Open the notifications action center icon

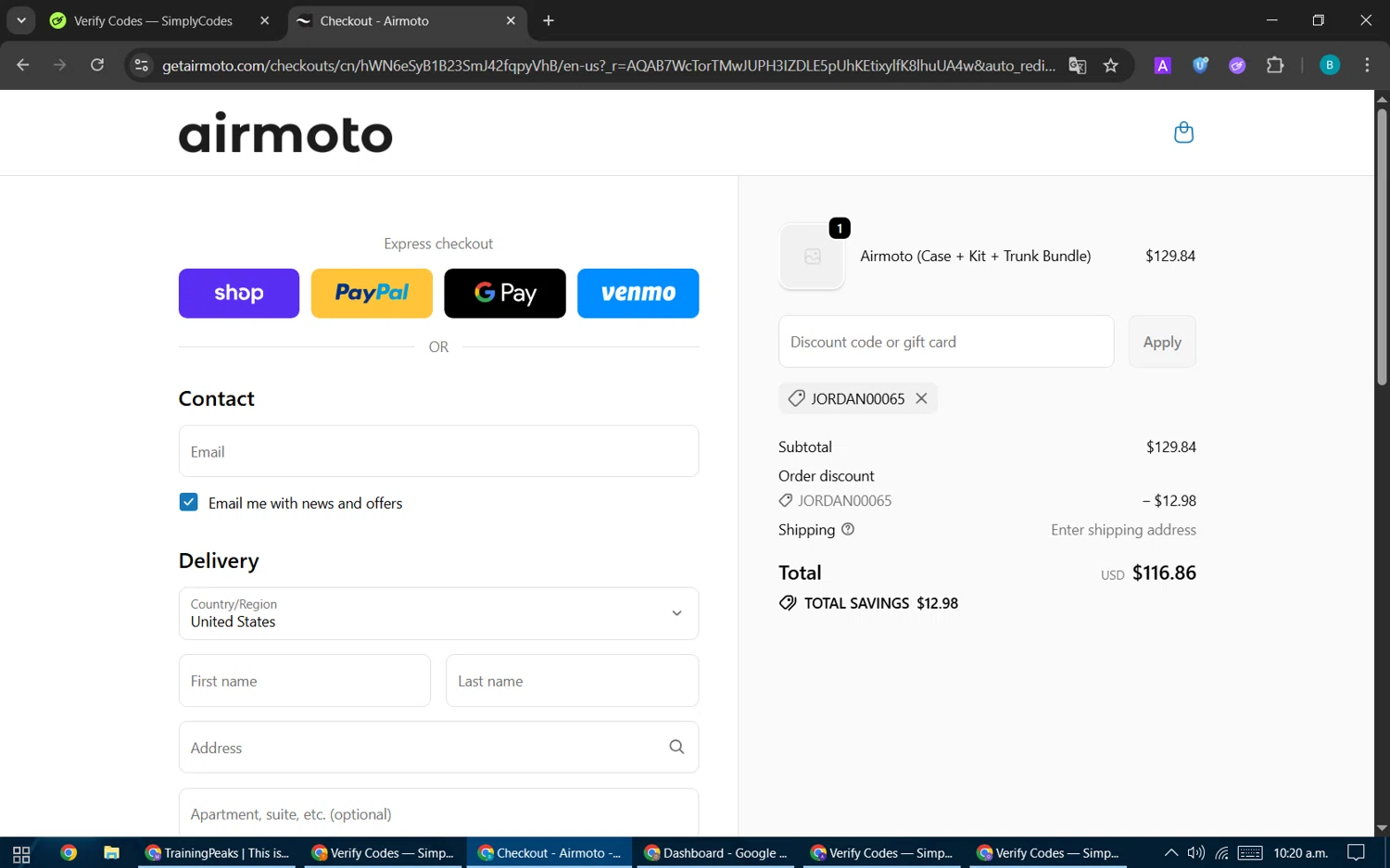[1357, 853]
